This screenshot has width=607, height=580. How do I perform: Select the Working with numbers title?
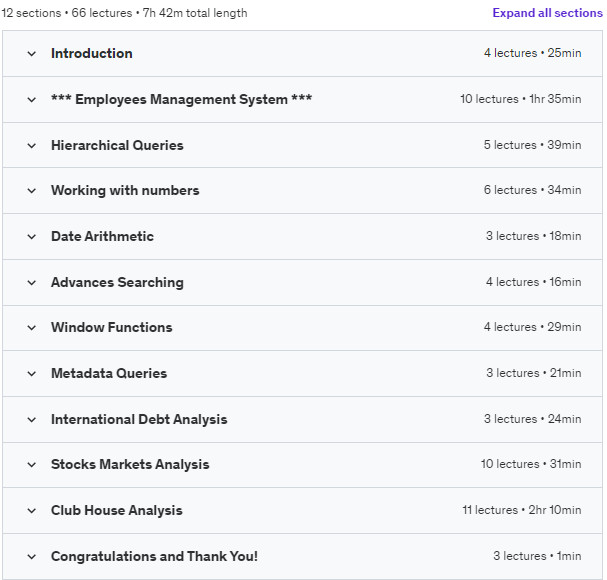pos(125,190)
